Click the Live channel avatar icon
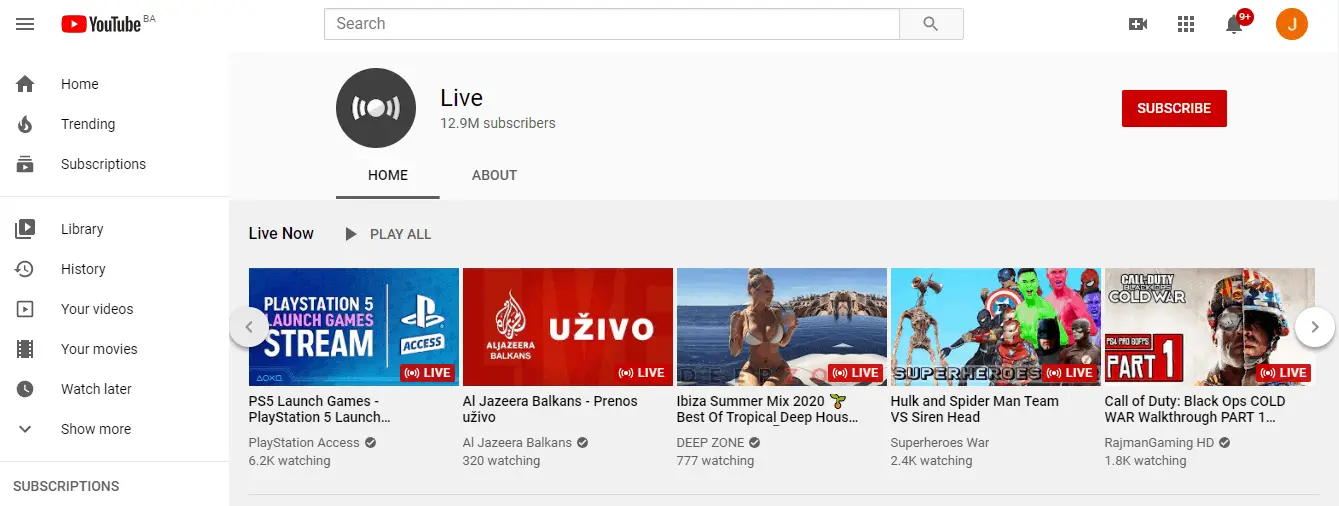This screenshot has height=506, width=1339. 376,108
